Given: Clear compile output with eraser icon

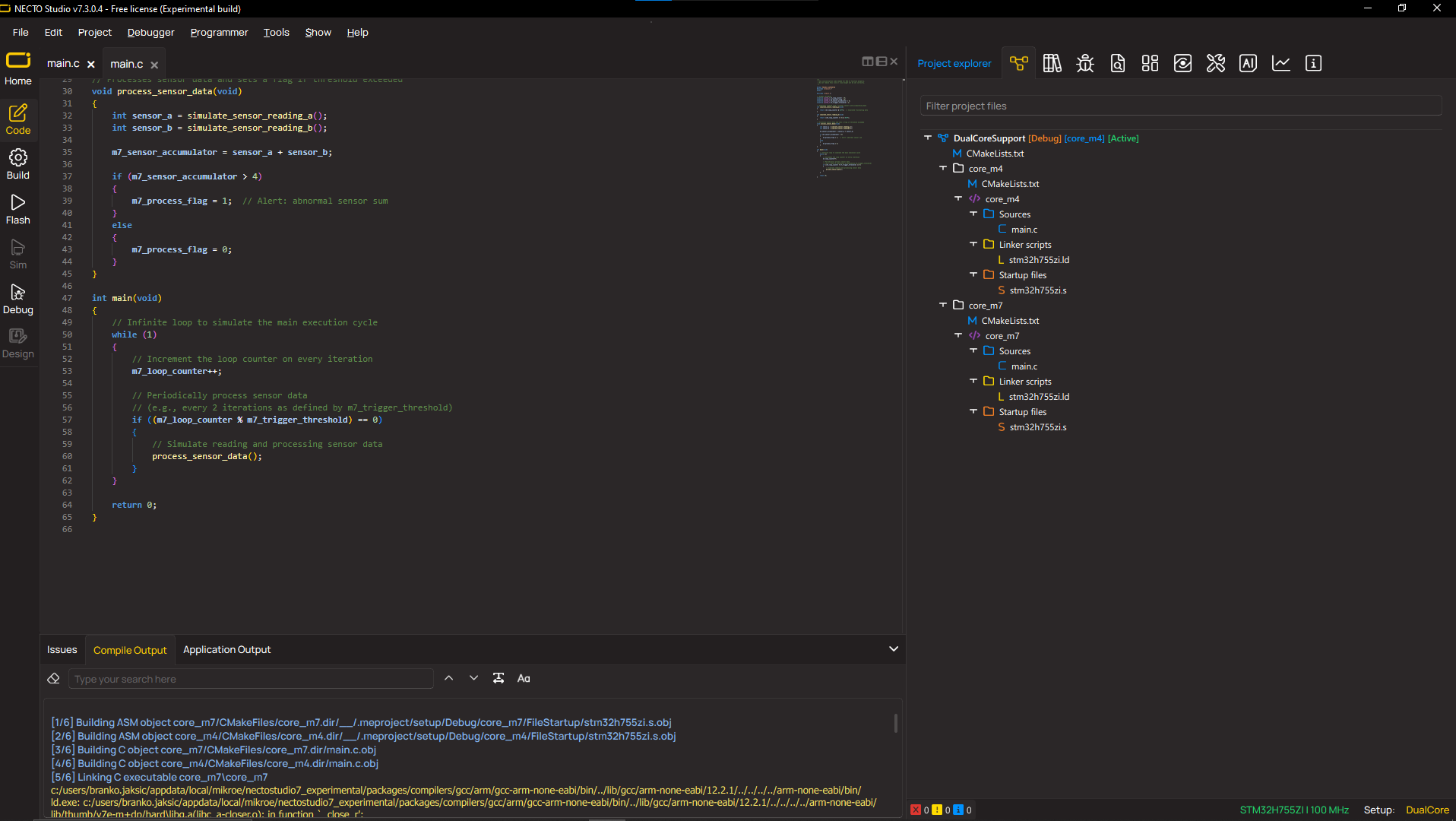Looking at the screenshot, I should 53,678.
